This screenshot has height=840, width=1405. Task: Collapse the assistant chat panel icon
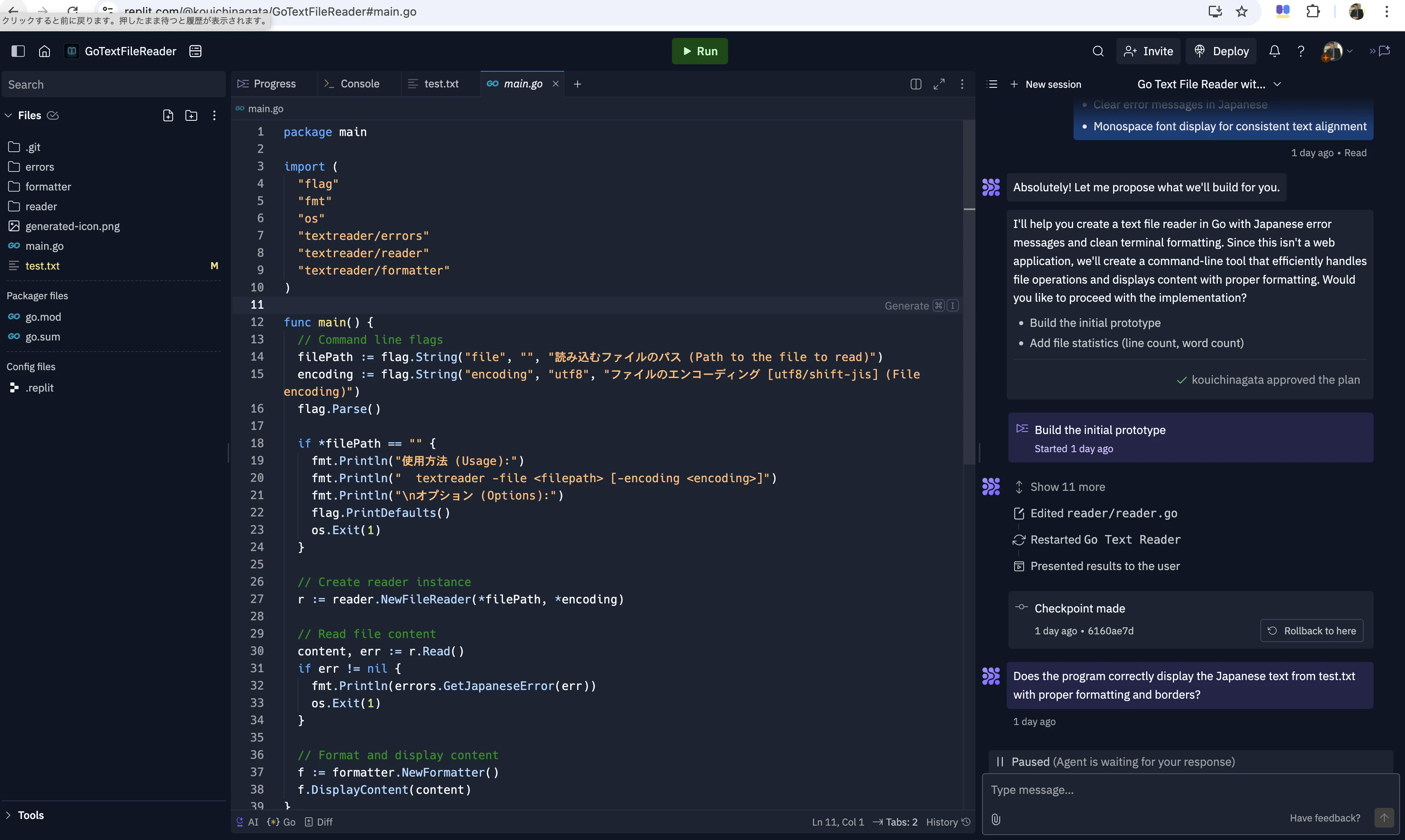click(1380, 51)
